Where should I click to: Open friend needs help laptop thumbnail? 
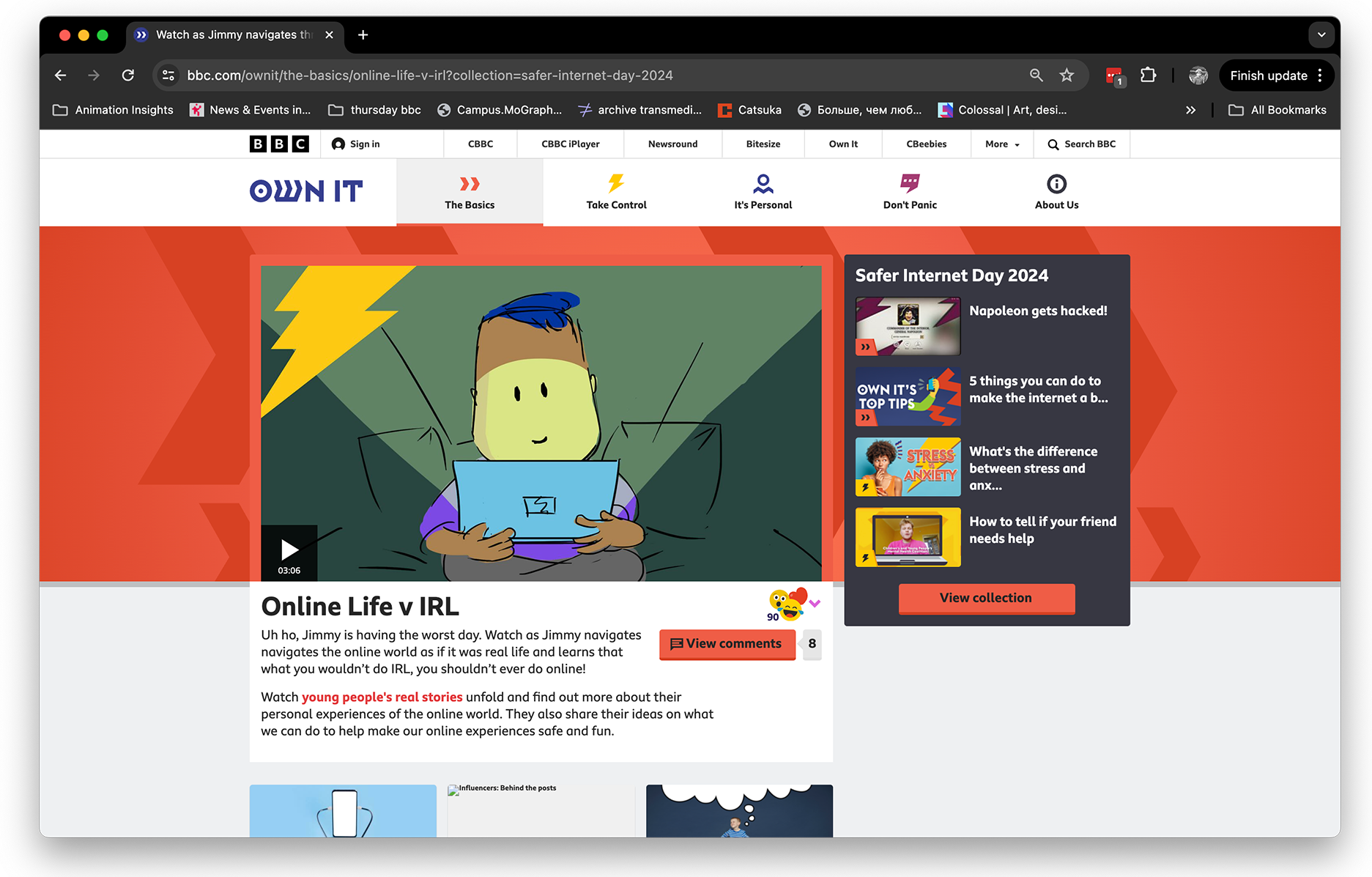pyautogui.click(x=908, y=537)
